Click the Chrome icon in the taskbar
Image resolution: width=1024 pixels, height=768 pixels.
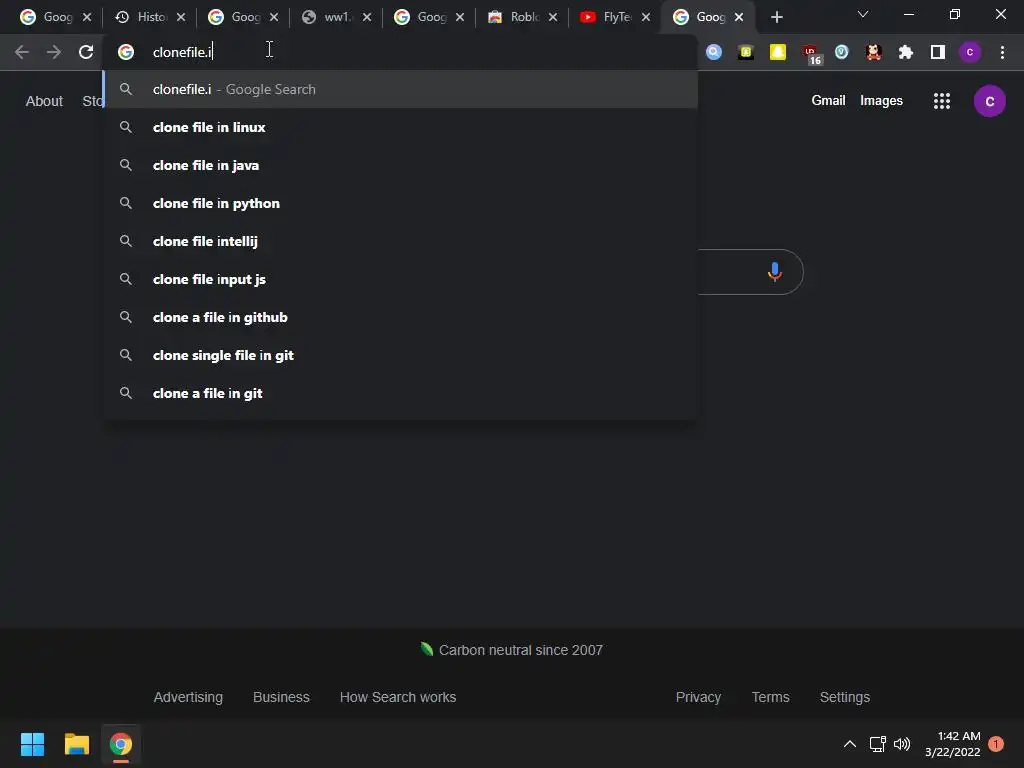[x=121, y=744]
